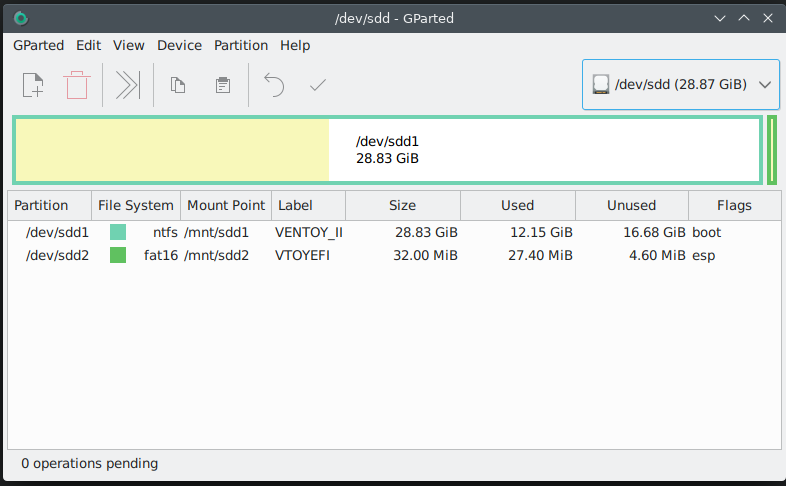Sort by the Size column header
Viewport: 786px width, 486px height.
point(402,205)
